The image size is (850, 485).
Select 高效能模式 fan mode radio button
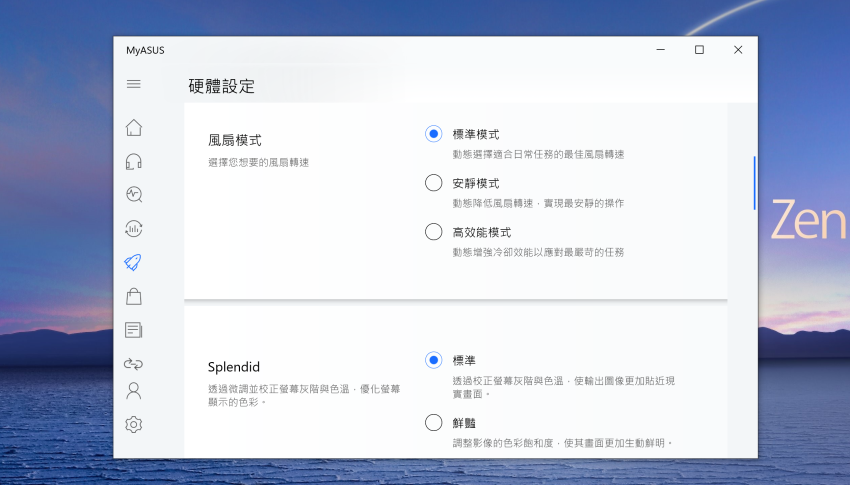[433, 232]
